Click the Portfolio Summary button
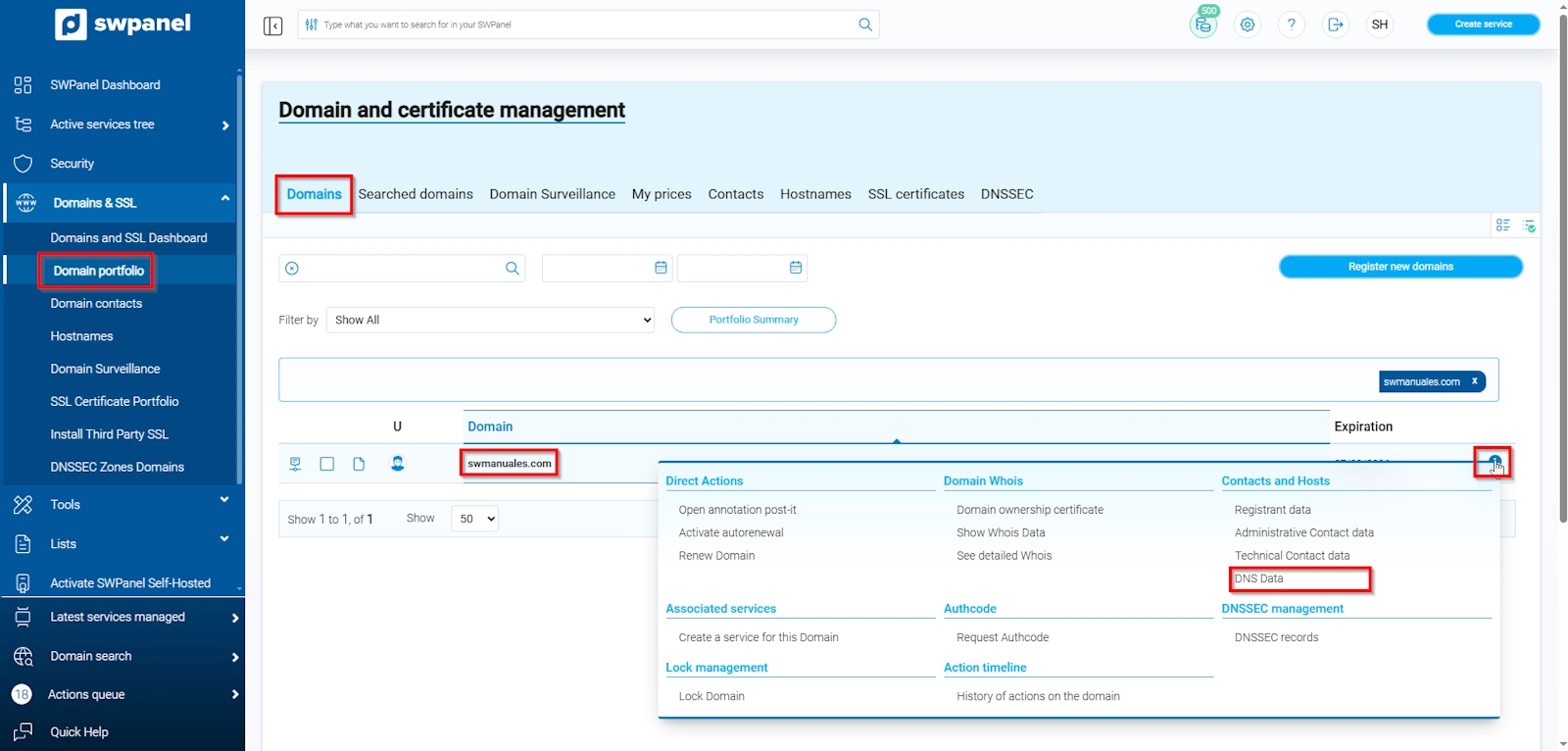The width and height of the screenshot is (1568, 751). click(x=754, y=320)
